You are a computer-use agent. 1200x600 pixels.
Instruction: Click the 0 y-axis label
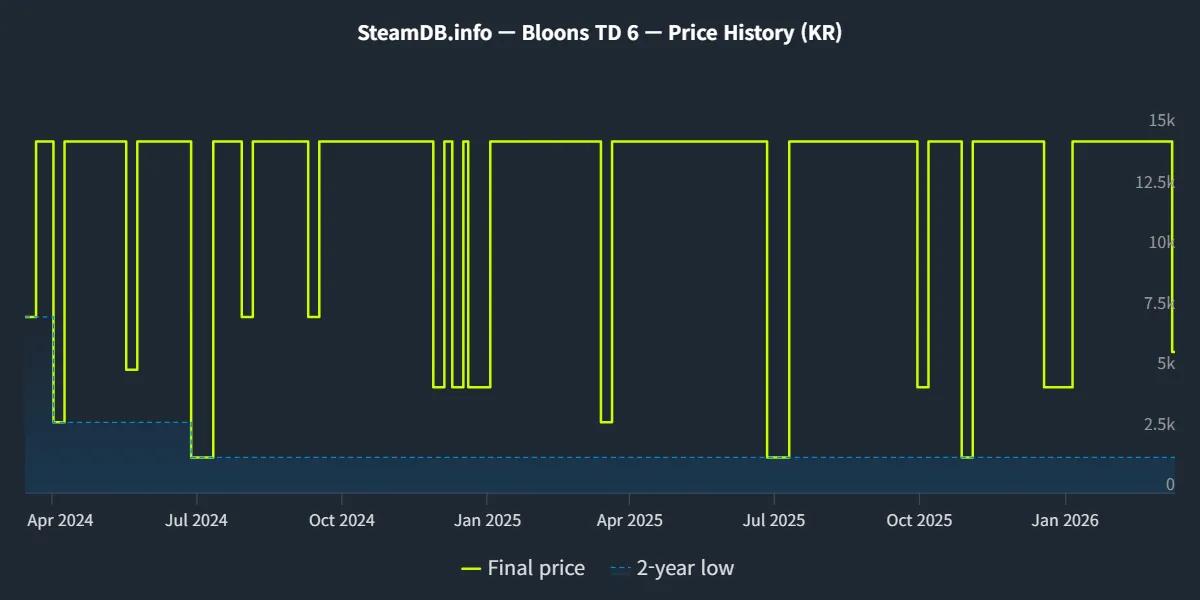1170,485
